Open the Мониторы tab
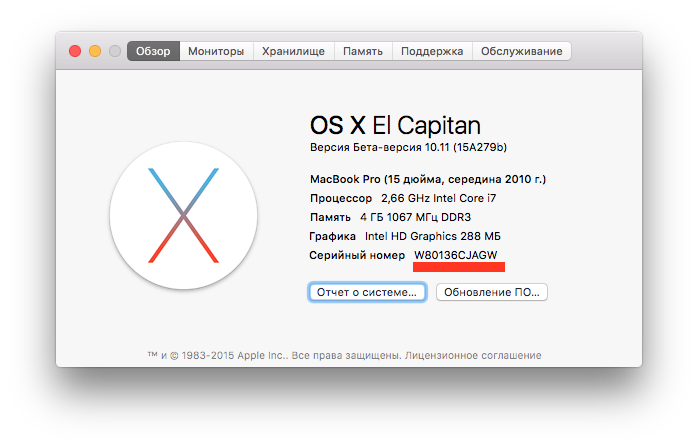This screenshot has width=698, height=447. coord(216,51)
